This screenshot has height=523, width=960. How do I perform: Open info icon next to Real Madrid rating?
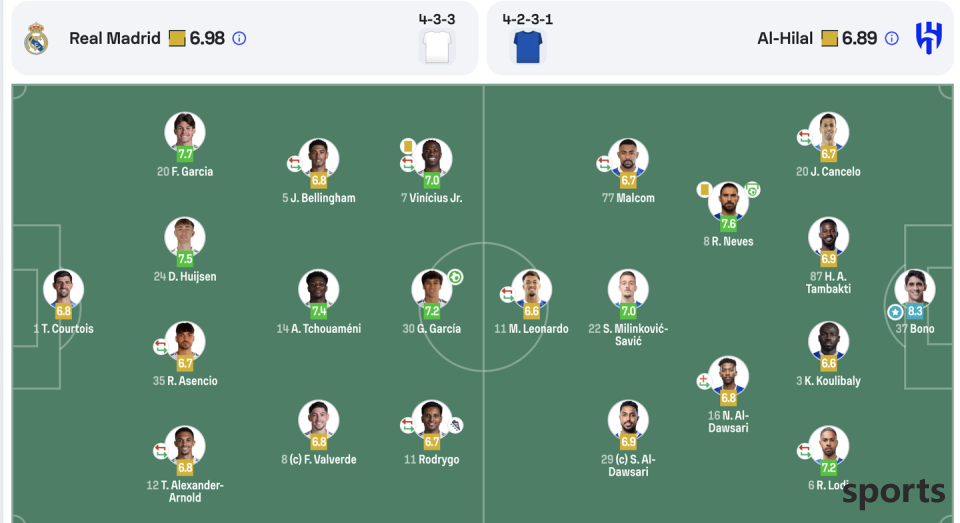click(239, 39)
